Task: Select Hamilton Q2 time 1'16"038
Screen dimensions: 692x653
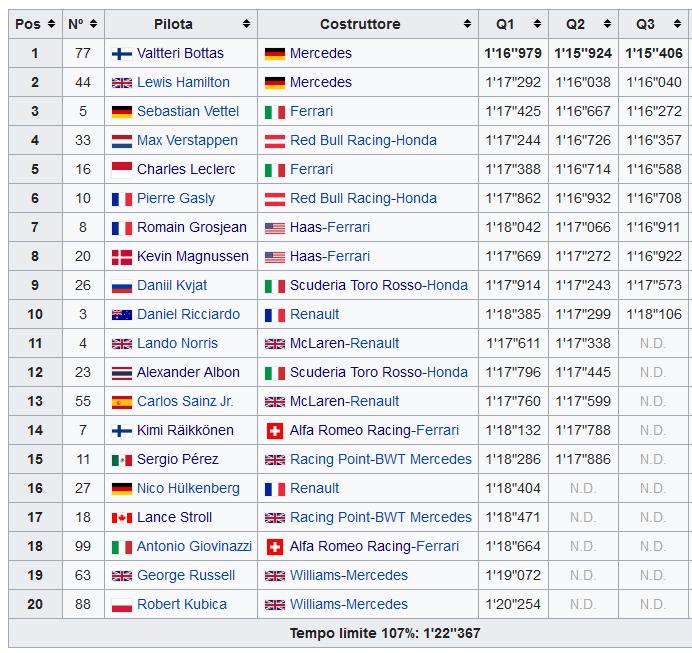Action: coord(583,83)
